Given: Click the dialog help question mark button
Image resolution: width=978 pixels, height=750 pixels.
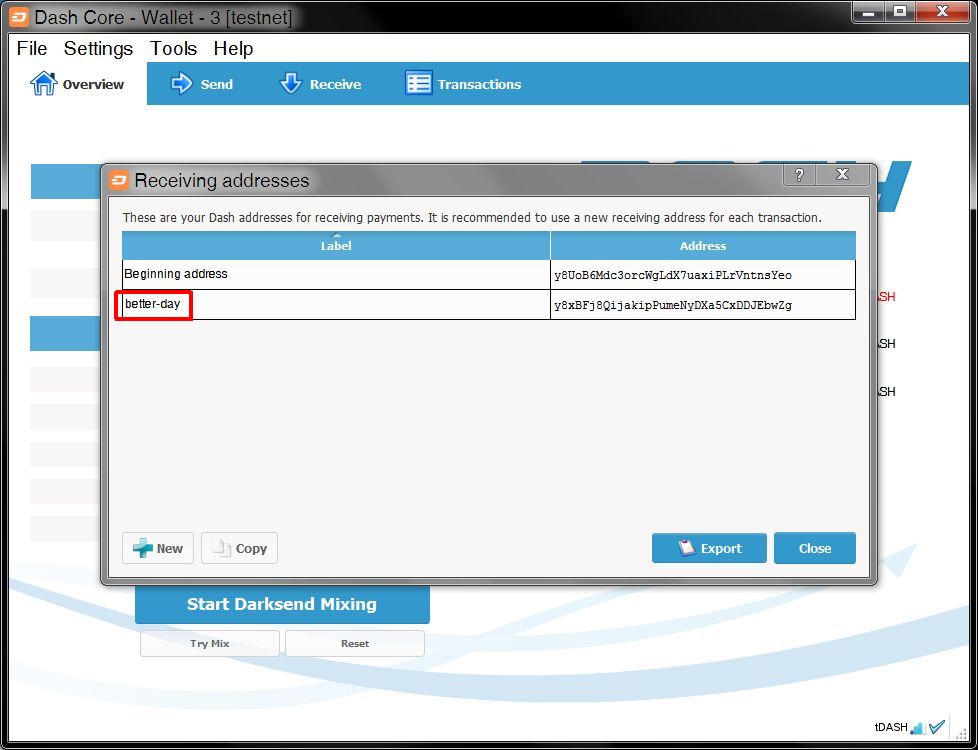Looking at the screenshot, I should (x=799, y=175).
